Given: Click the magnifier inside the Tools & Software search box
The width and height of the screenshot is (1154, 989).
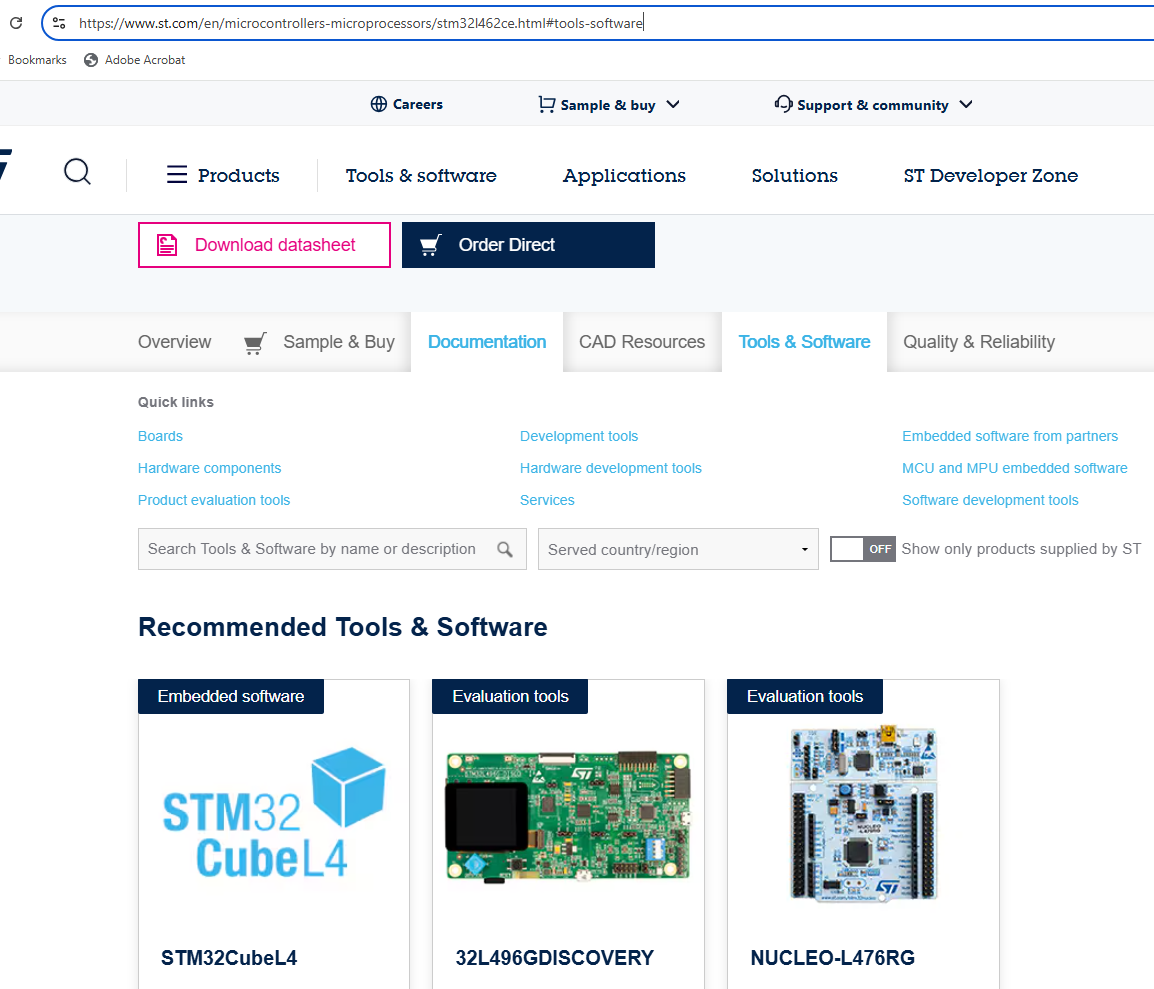Looking at the screenshot, I should coord(505,548).
